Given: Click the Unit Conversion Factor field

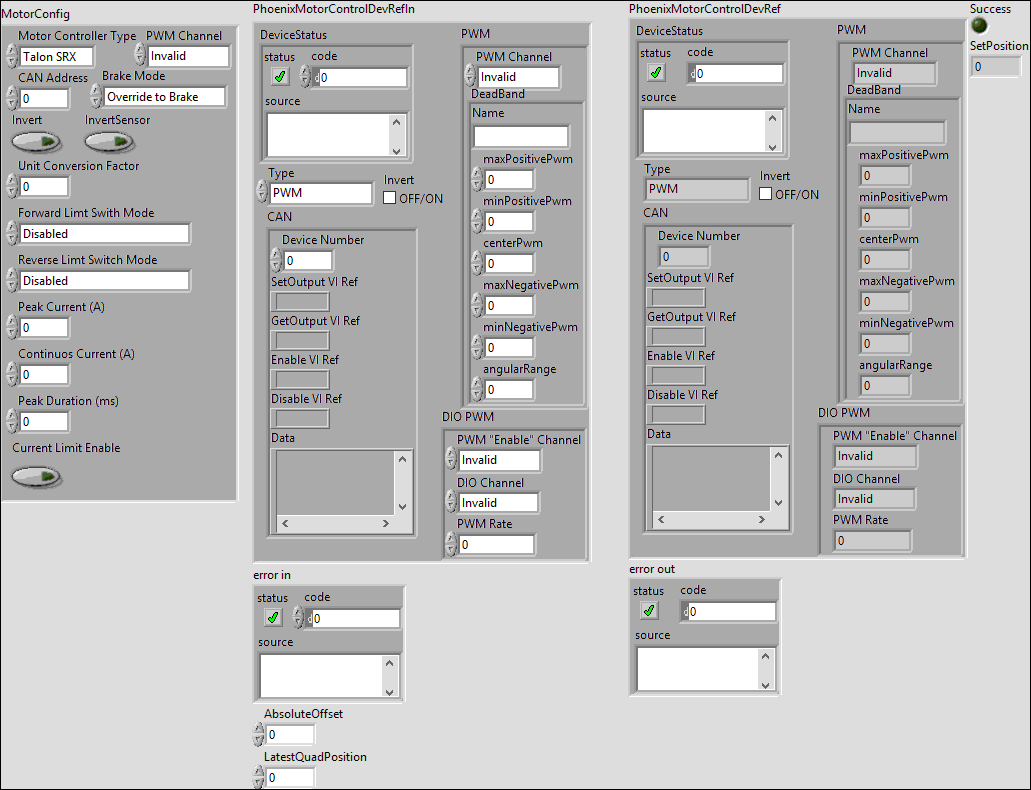Looking at the screenshot, I should [x=43, y=187].
